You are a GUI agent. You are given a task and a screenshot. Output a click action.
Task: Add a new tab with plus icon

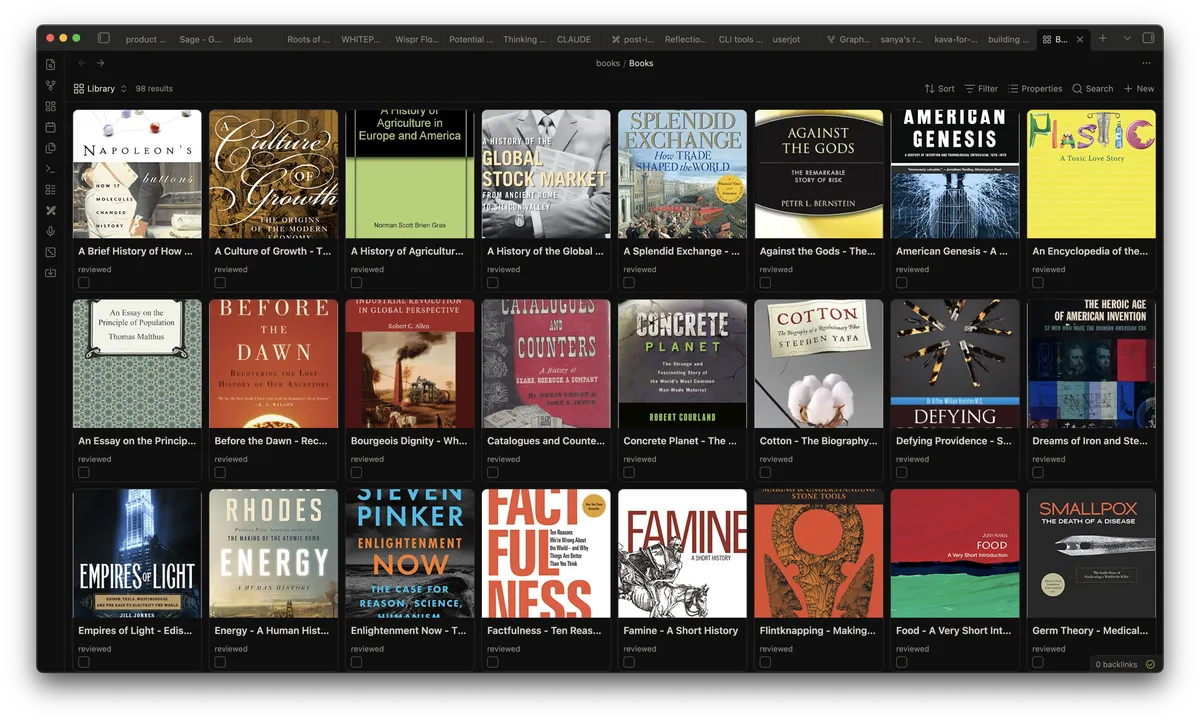point(1103,39)
